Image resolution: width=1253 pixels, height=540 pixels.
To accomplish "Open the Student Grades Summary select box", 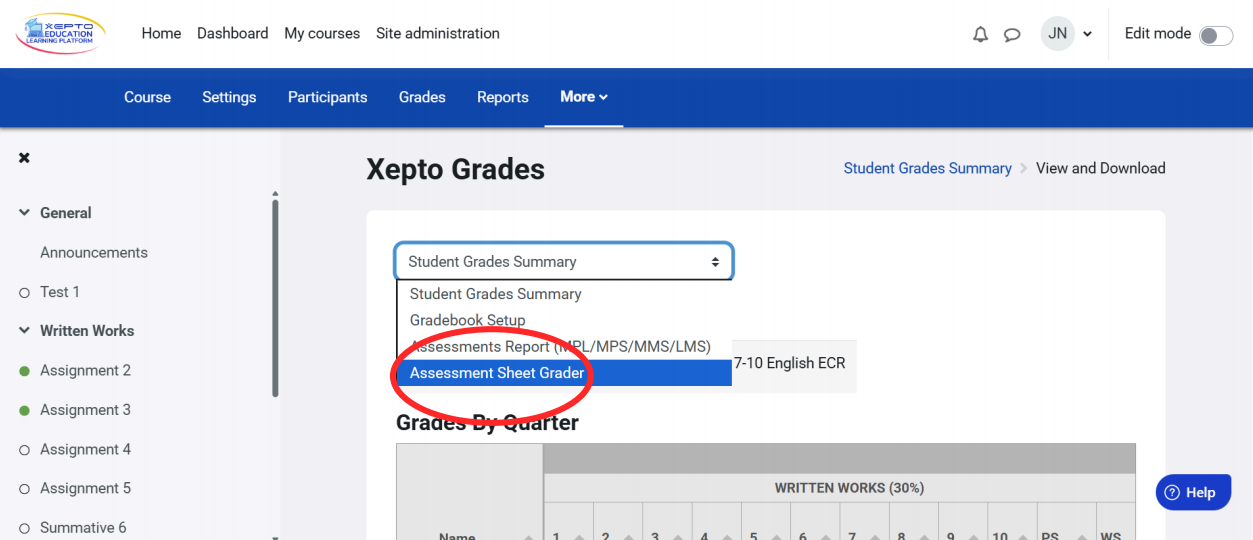I will (564, 262).
